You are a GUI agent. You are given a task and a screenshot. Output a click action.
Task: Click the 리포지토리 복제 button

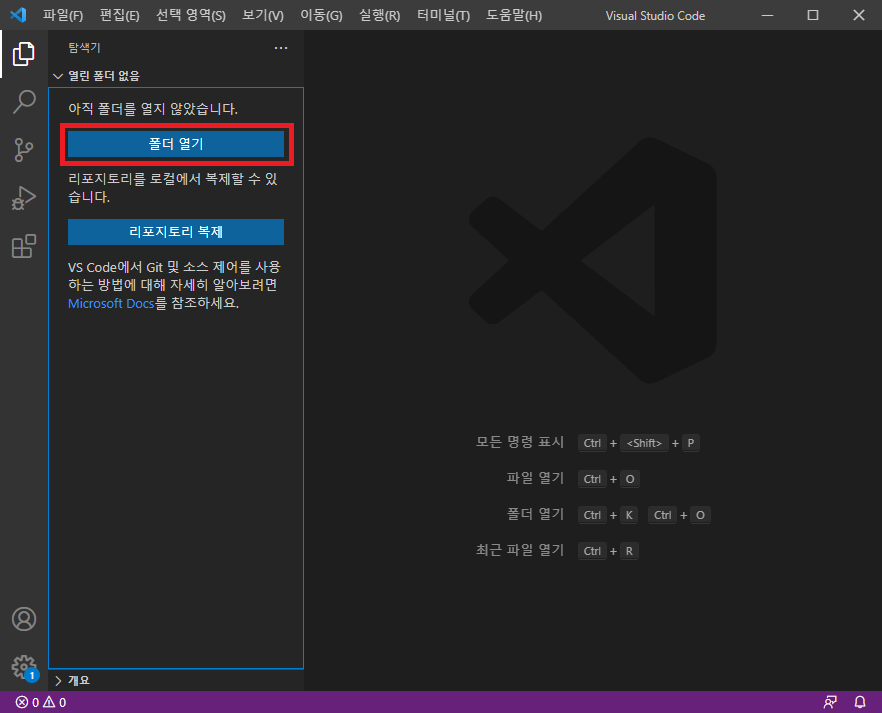tap(176, 232)
